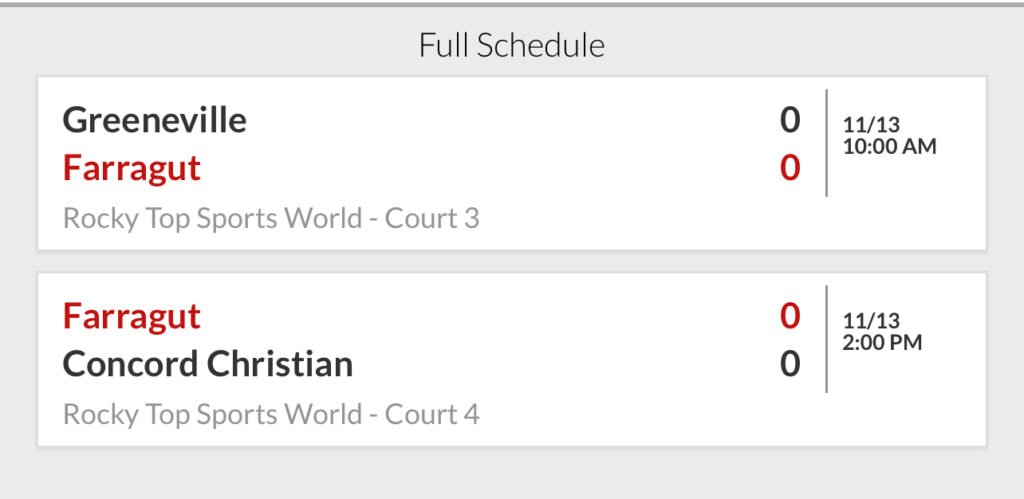This screenshot has width=1024, height=499.
Task: Click the gray bar above Full Schedule
Action: click(x=511, y=4)
